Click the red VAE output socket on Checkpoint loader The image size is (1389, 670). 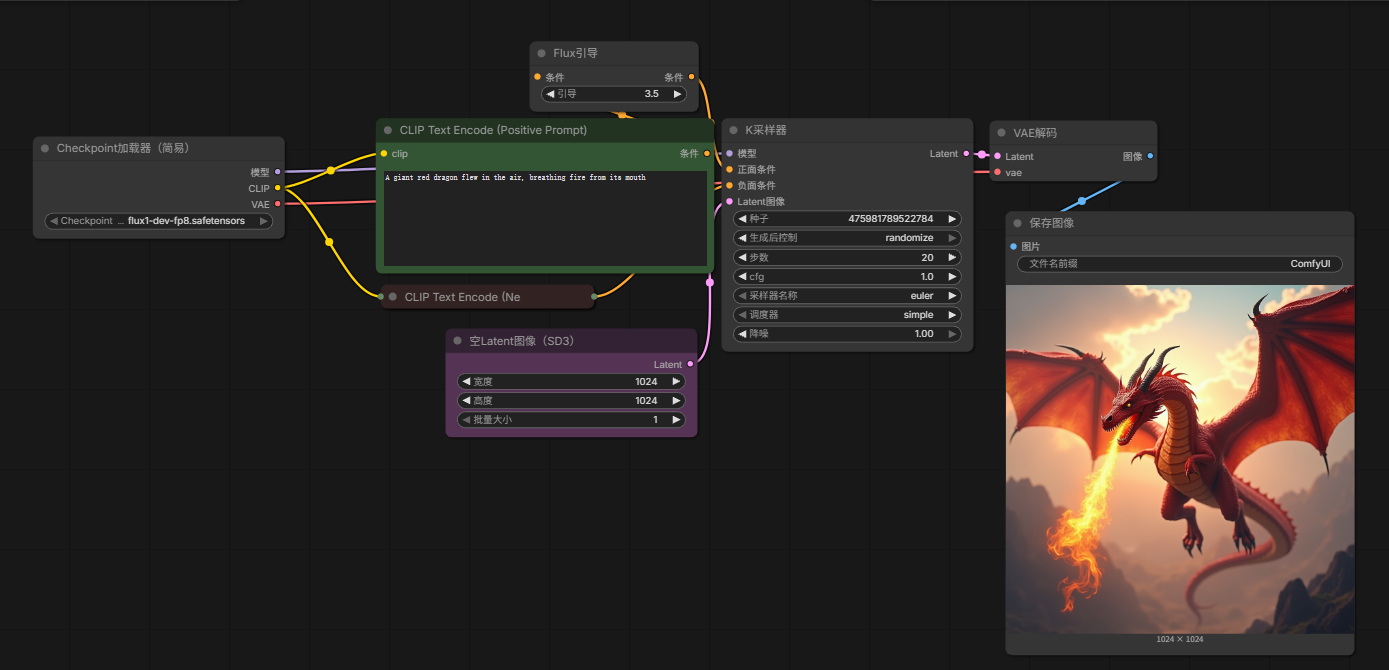(278, 204)
